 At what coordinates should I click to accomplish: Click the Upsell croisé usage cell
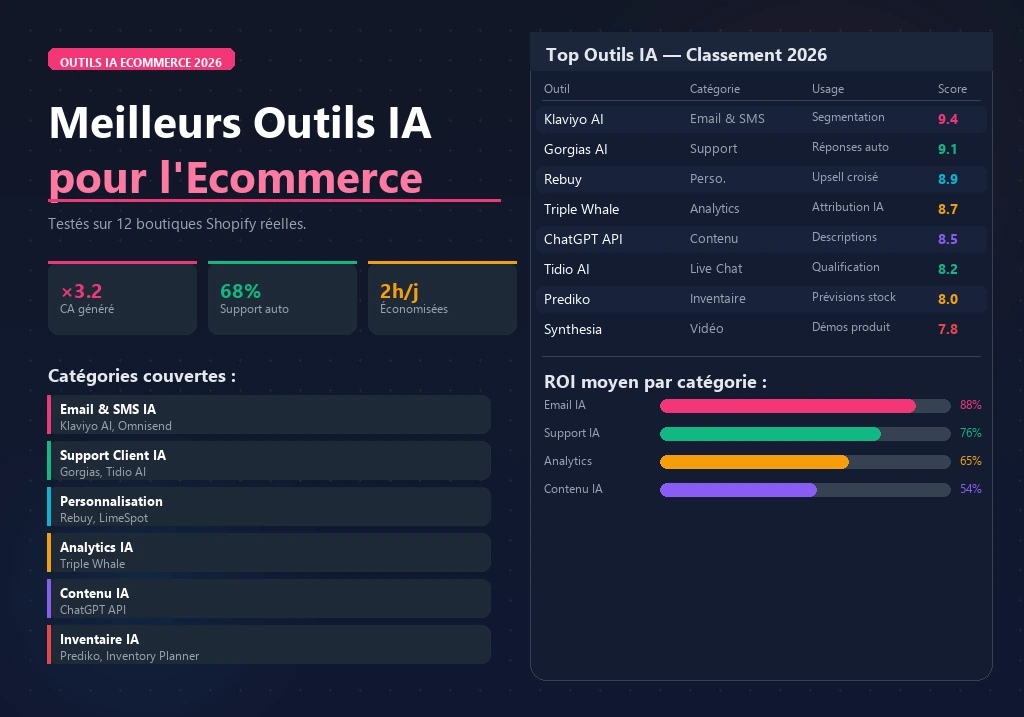pos(844,177)
